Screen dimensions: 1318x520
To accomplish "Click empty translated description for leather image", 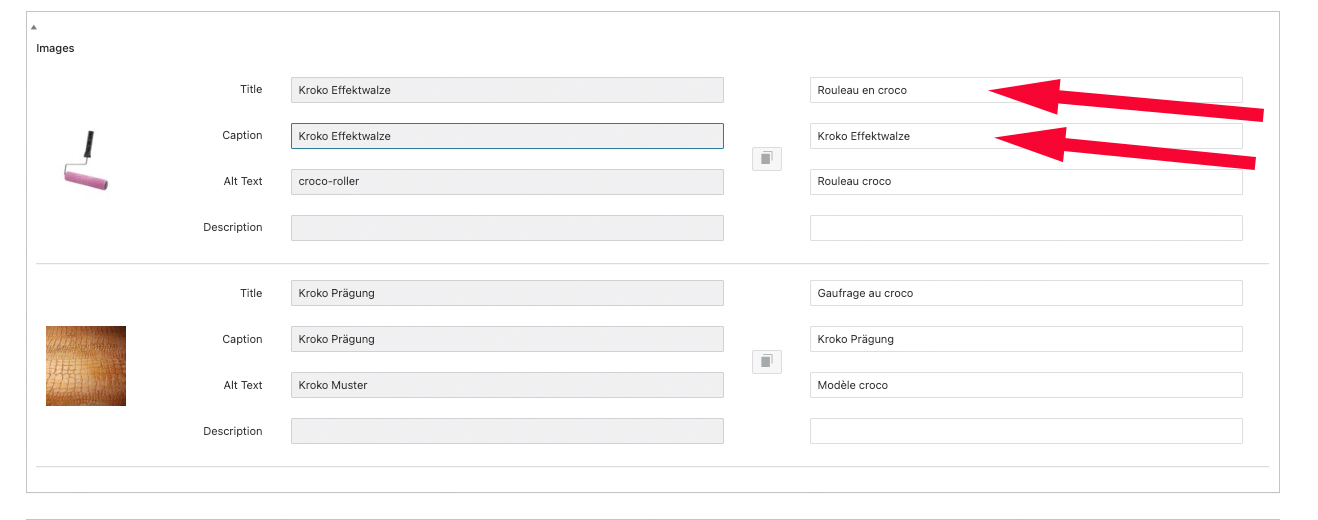I will pos(1025,431).
